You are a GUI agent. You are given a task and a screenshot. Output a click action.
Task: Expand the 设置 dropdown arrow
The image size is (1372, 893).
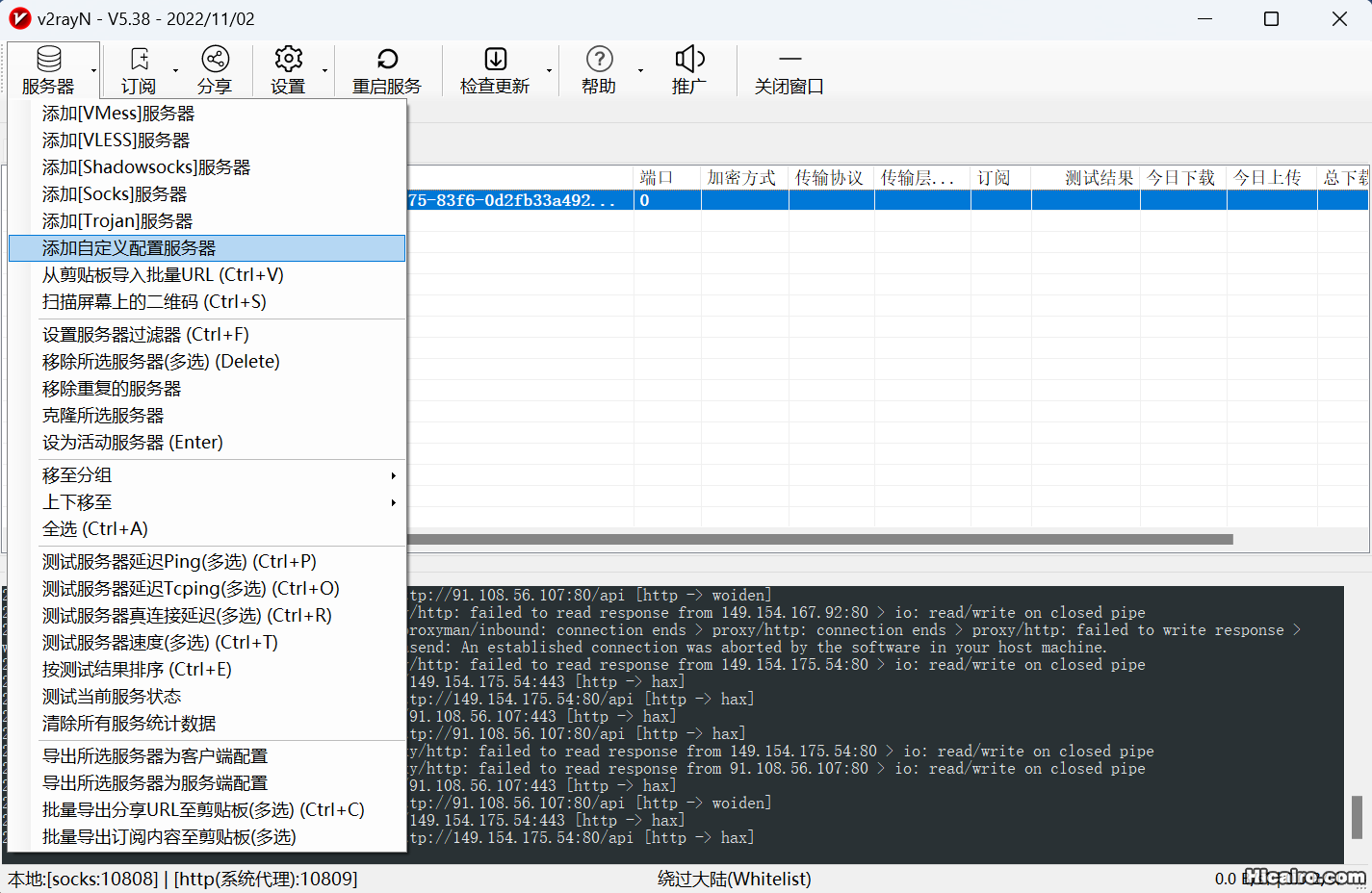point(324,70)
